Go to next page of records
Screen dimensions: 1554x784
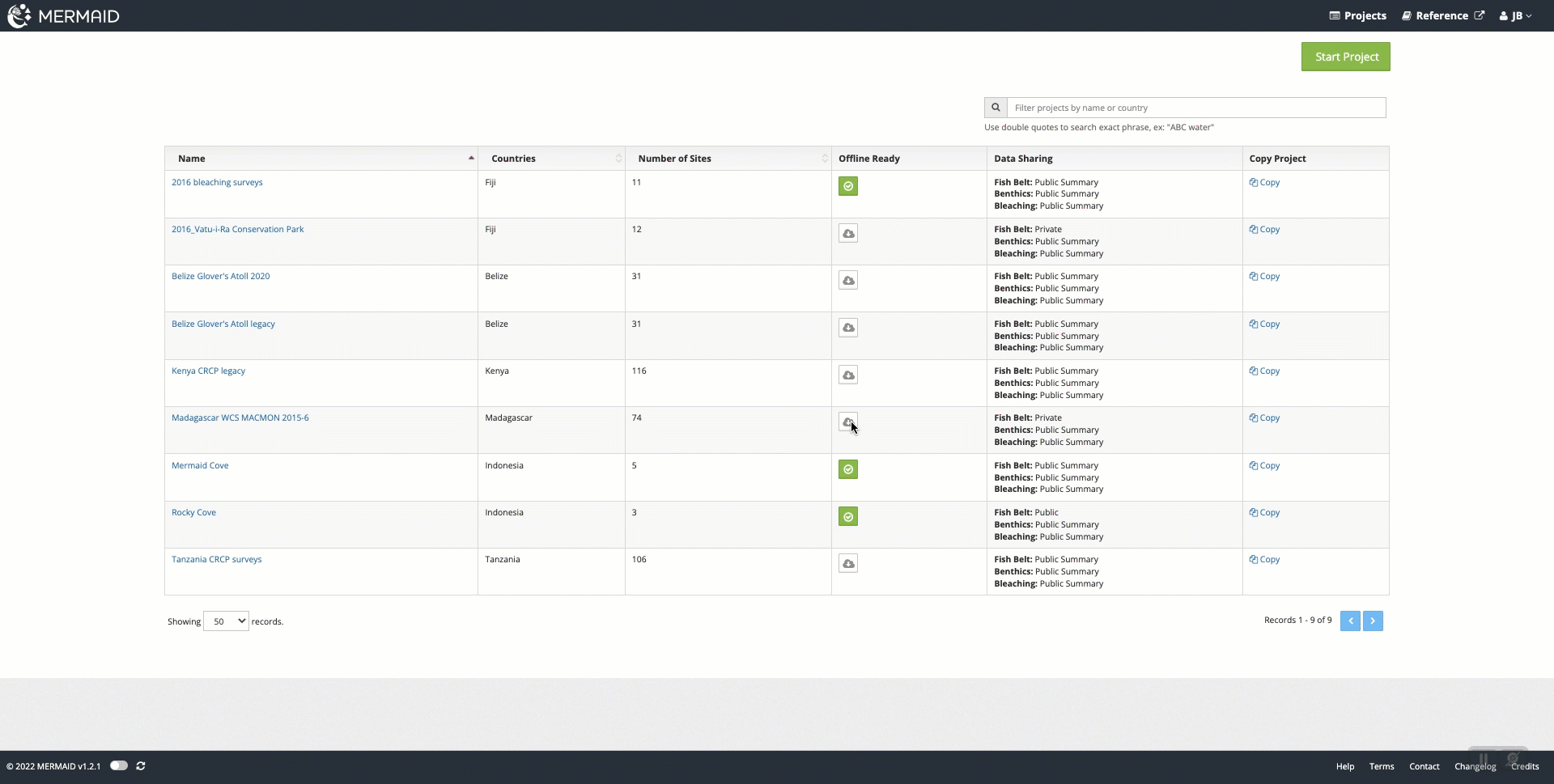(1372, 621)
